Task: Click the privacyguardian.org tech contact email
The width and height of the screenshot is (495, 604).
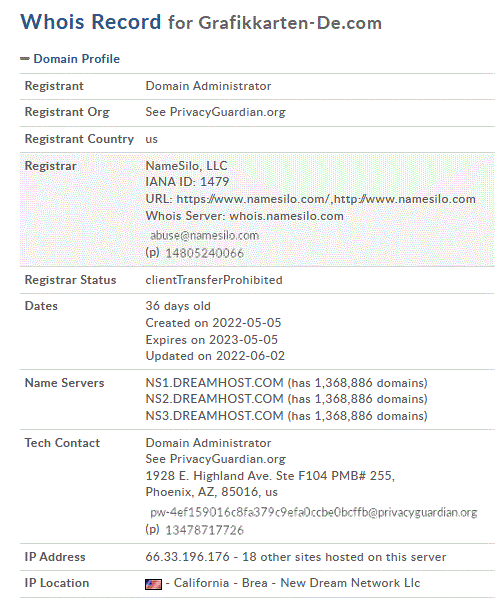Action: (x=314, y=512)
